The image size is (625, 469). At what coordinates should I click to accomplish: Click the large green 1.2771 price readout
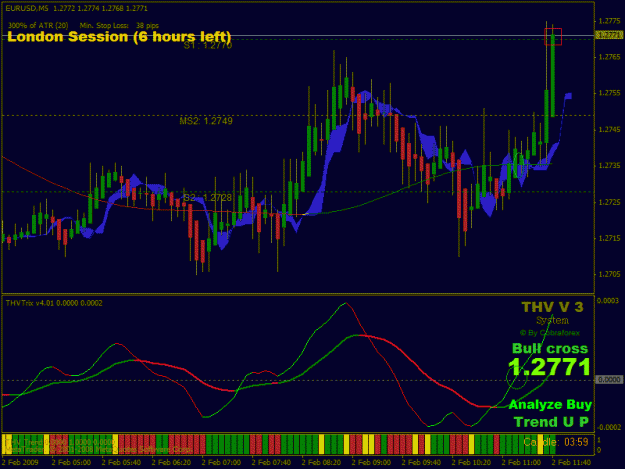tap(549, 367)
